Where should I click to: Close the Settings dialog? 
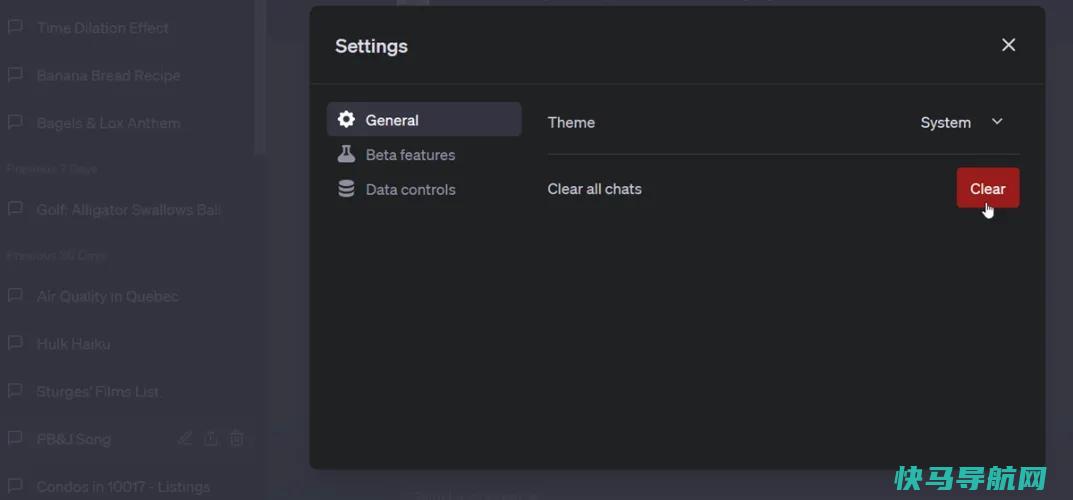click(x=1008, y=45)
